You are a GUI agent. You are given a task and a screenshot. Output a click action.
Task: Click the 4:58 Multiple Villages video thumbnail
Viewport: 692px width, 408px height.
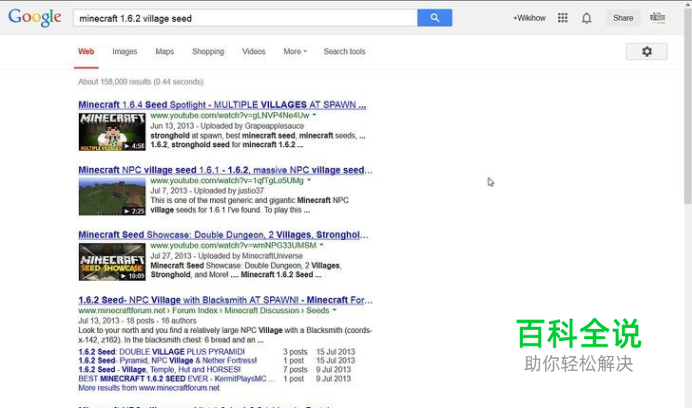point(112,132)
